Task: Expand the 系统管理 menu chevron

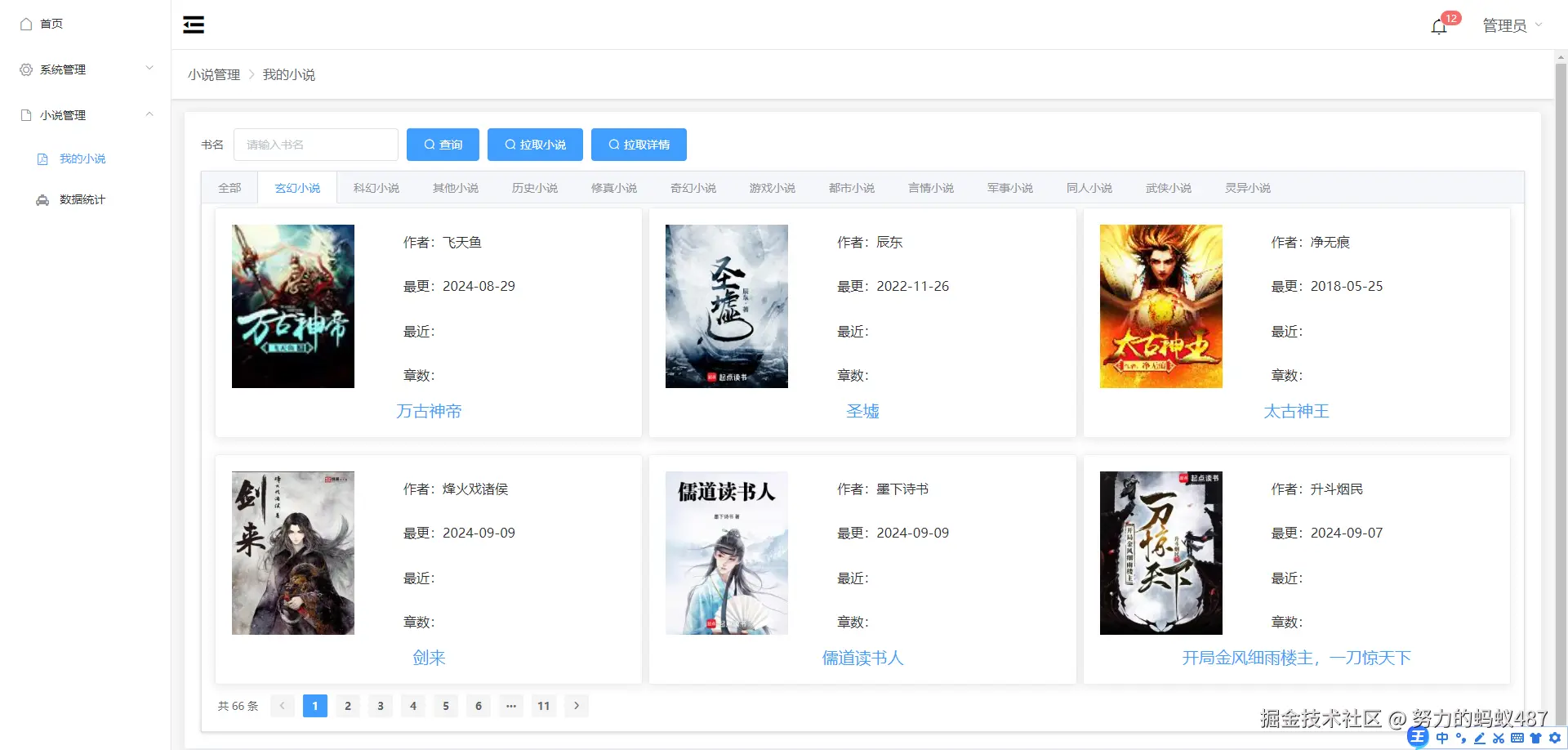Action: pos(149,69)
